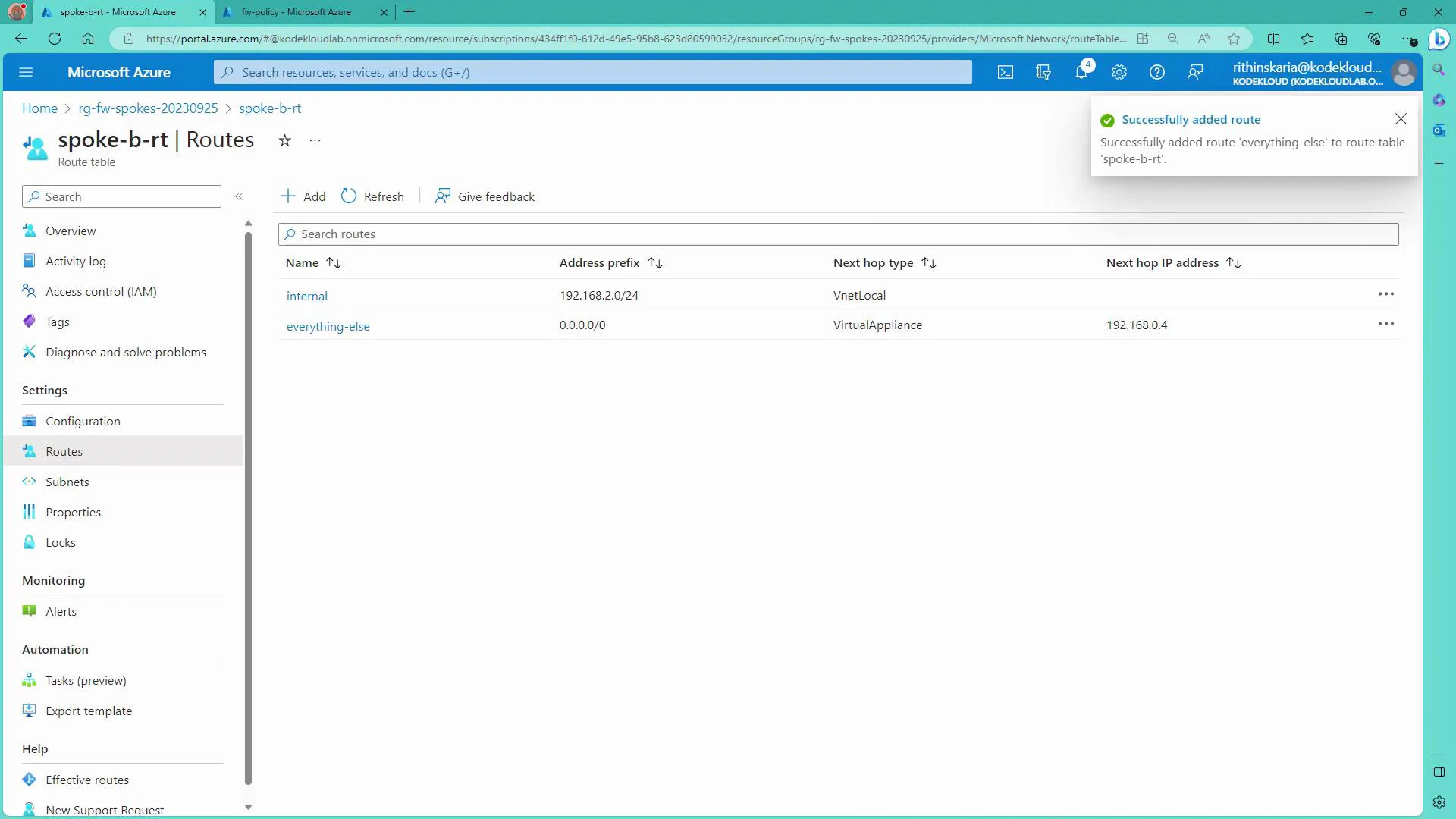The image size is (1456, 819).
Task: Open the Help and support pane
Action: pyautogui.click(x=1156, y=72)
